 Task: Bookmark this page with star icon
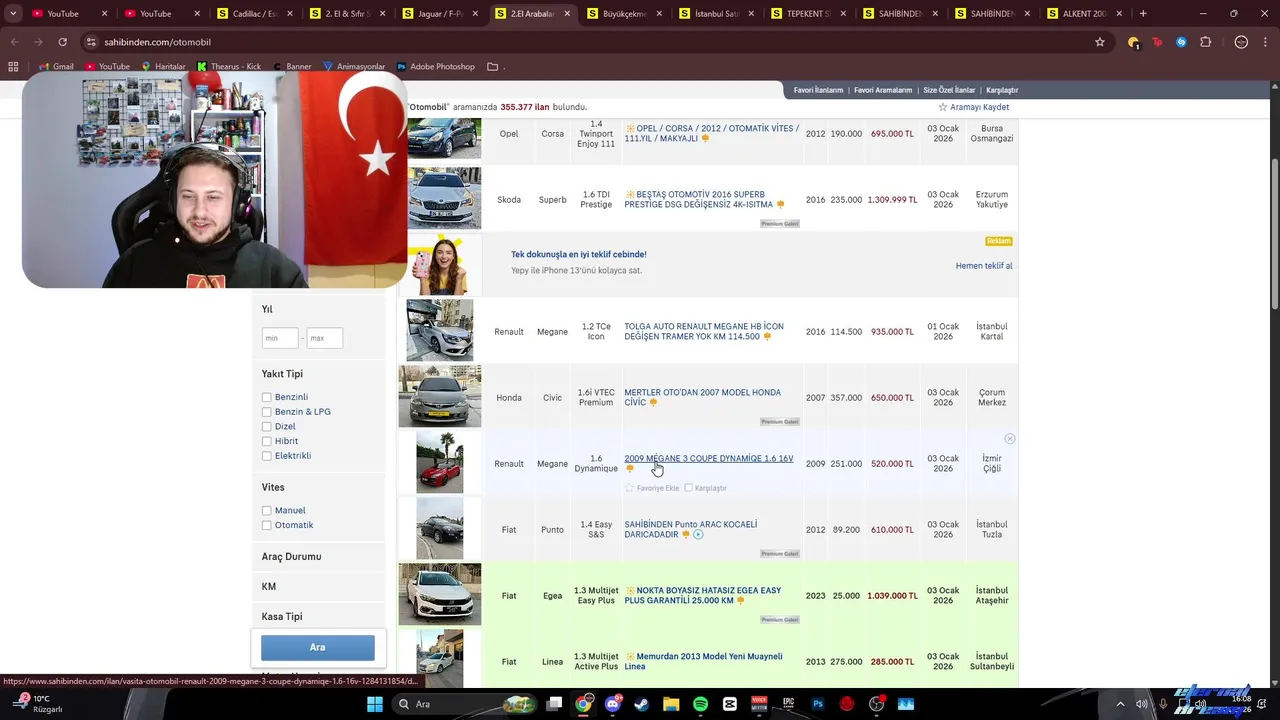tap(1100, 42)
